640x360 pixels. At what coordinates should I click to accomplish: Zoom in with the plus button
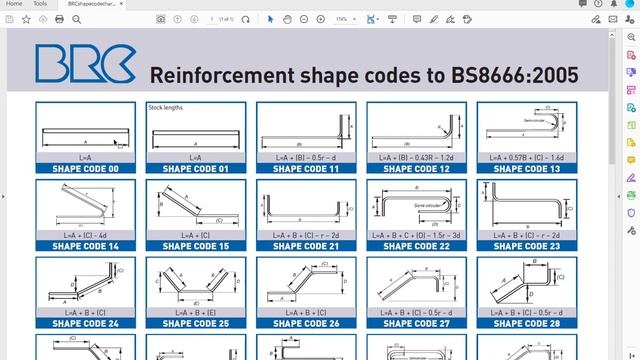pos(321,19)
